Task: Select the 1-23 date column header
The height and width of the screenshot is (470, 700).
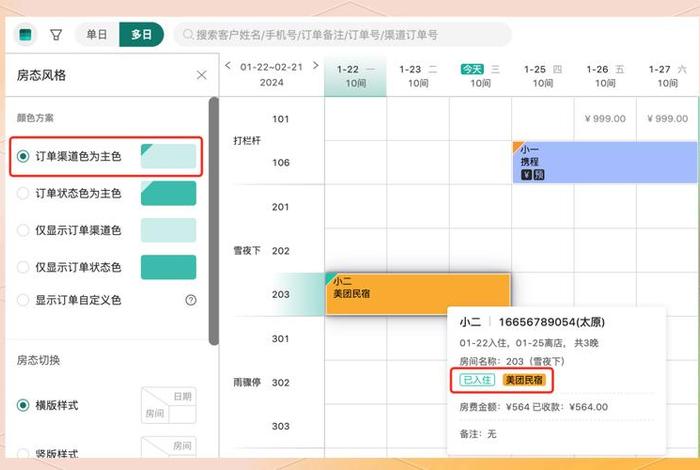Action: [418, 76]
